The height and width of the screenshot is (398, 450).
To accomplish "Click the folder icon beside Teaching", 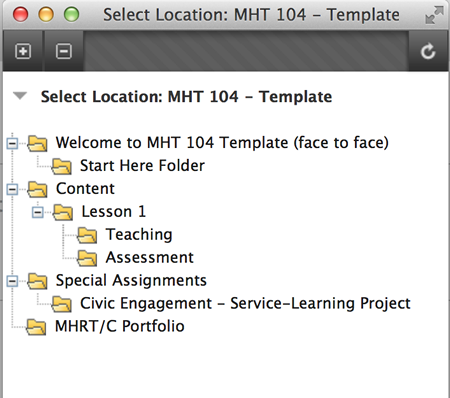I will (x=87, y=235).
